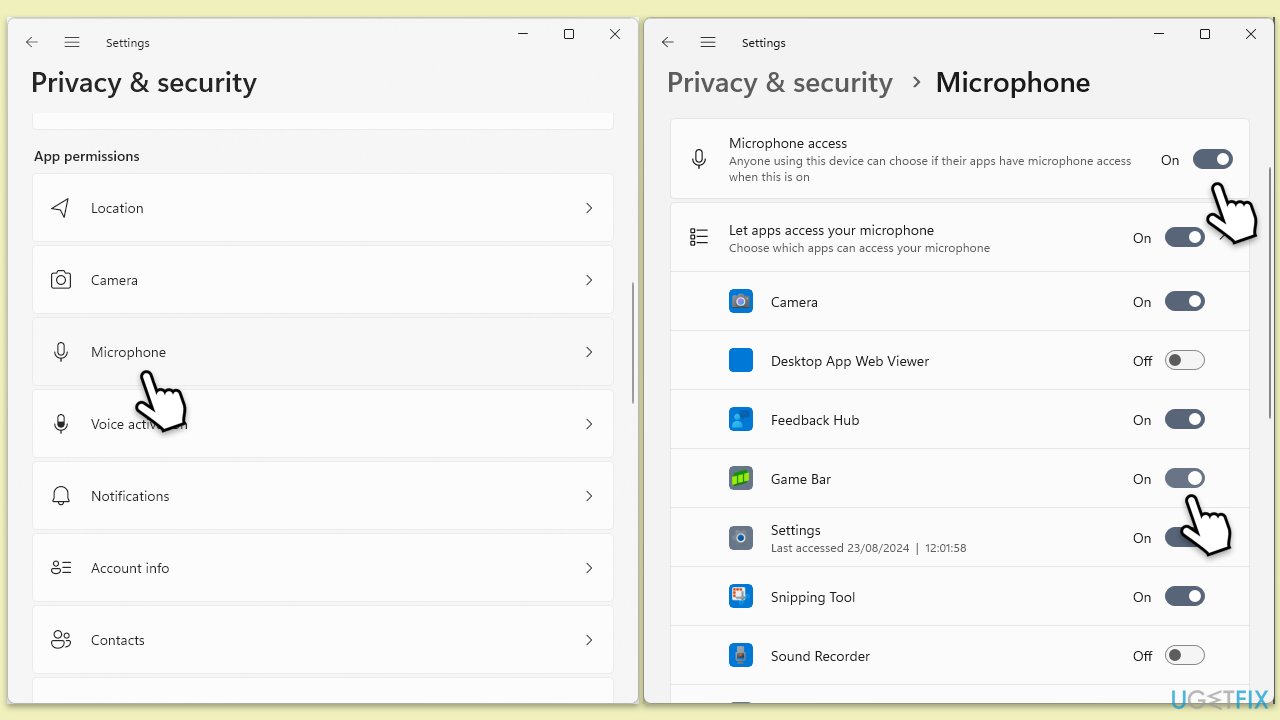
Task: Turn off the Microphone access toggle
Action: point(1213,160)
